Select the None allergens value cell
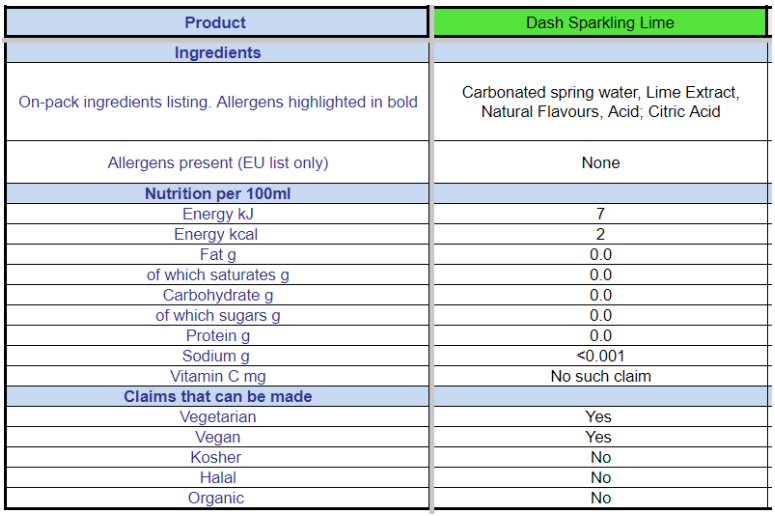 pyautogui.click(x=601, y=163)
